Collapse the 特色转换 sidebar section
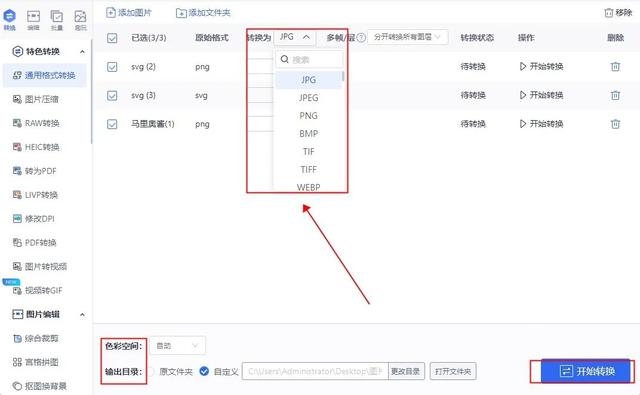This screenshot has height=395, width=640. [x=82, y=52]
